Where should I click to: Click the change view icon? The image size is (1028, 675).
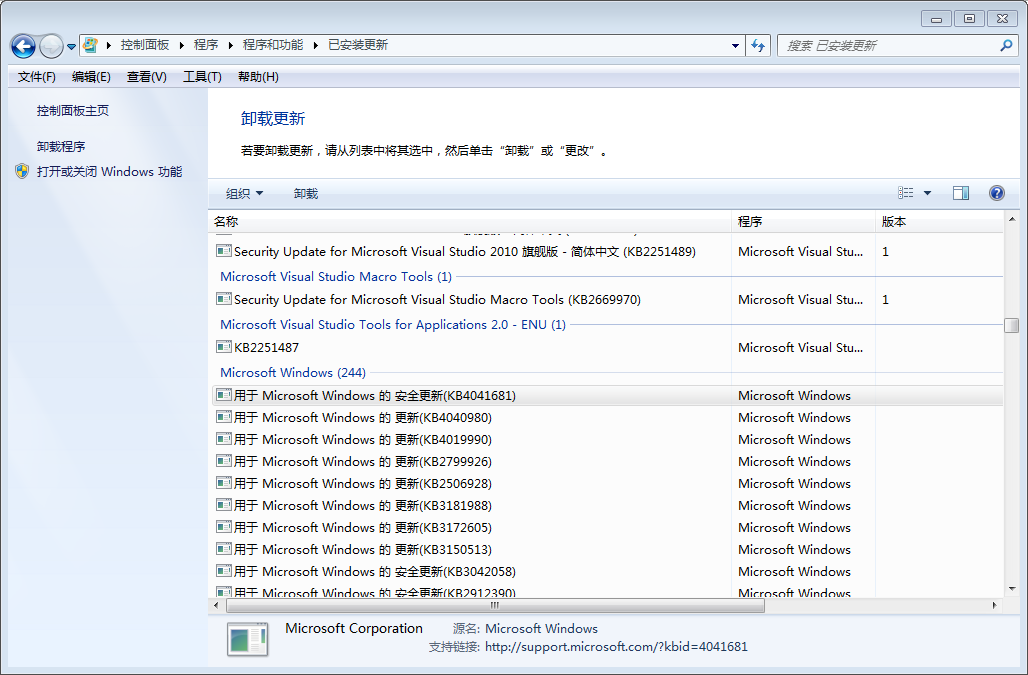(906, 193)
